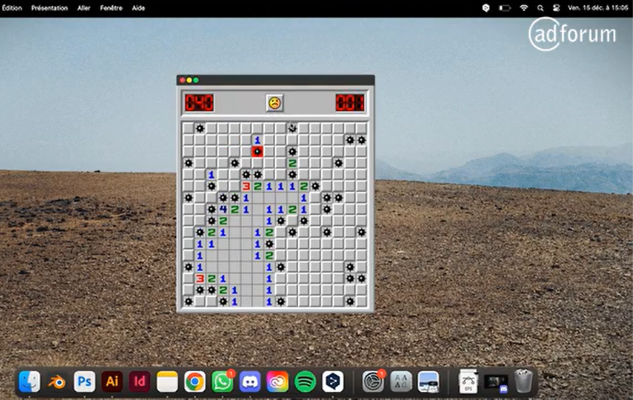Open the Fenêtre menu
The image size is (633, 400).
pyautogui.click(x=111, y=7)
